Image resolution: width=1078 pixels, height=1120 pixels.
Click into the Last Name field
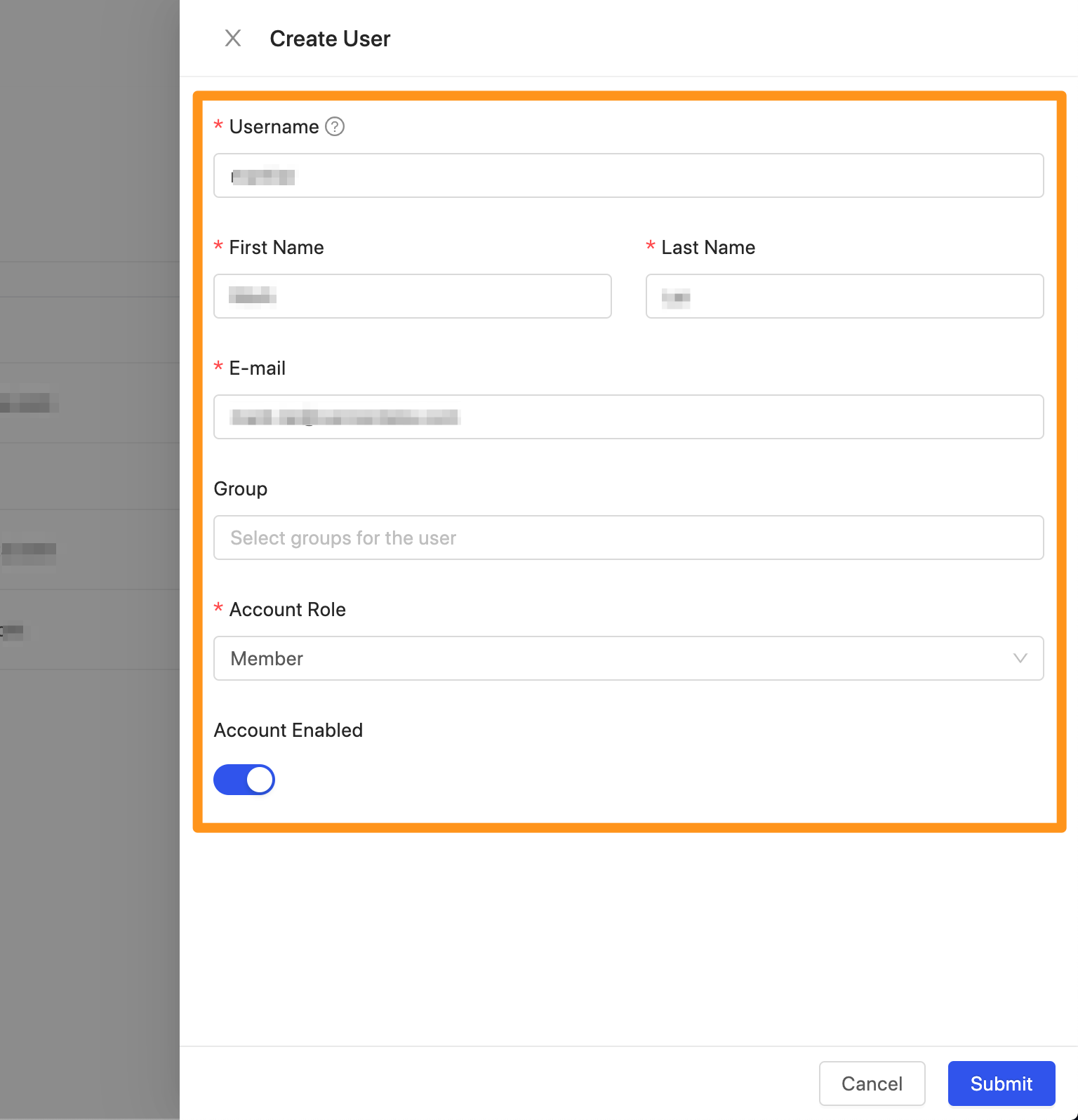tap(844, 296)
